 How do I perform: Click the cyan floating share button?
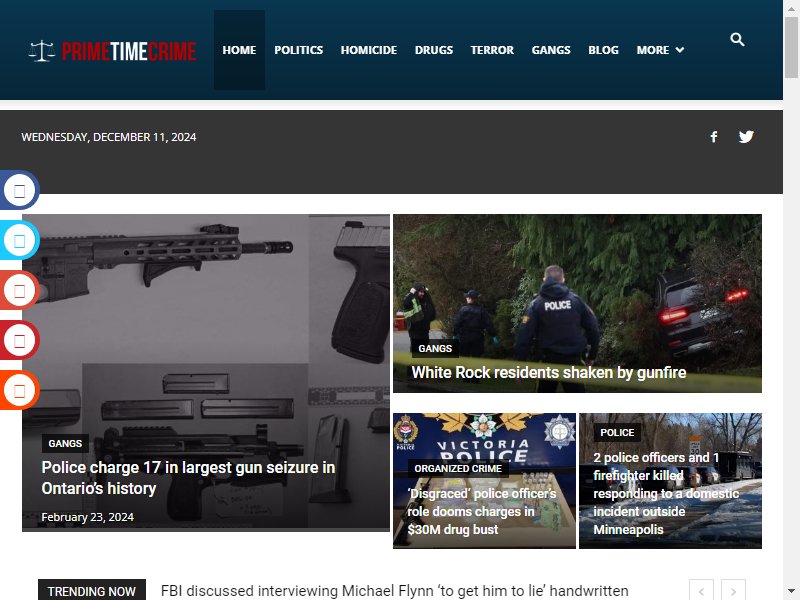pos(19,240)
